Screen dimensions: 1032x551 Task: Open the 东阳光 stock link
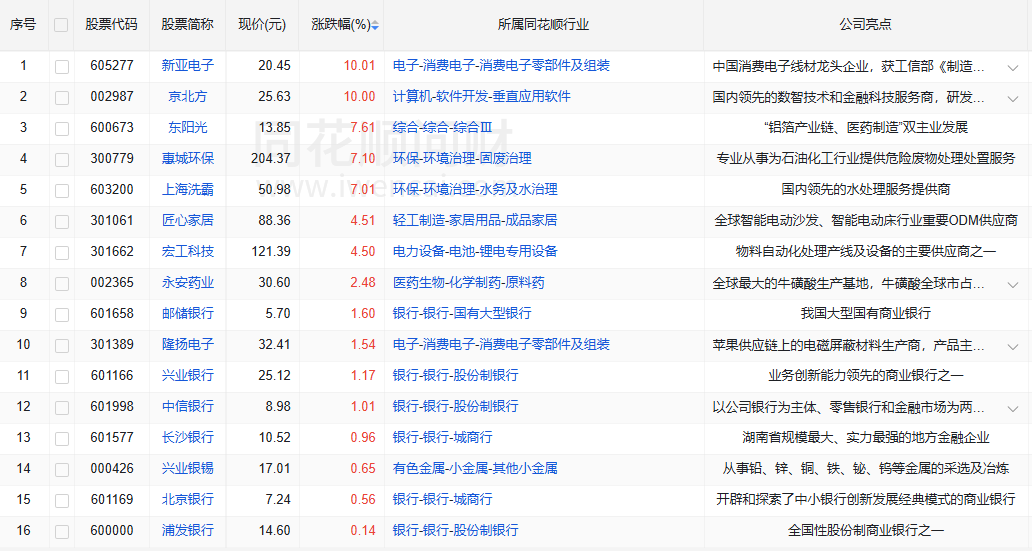coord(188,127)
